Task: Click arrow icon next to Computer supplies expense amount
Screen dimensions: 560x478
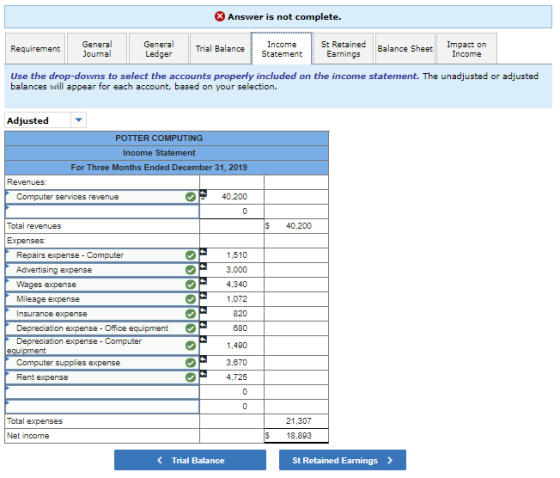Action: point(203,359)
